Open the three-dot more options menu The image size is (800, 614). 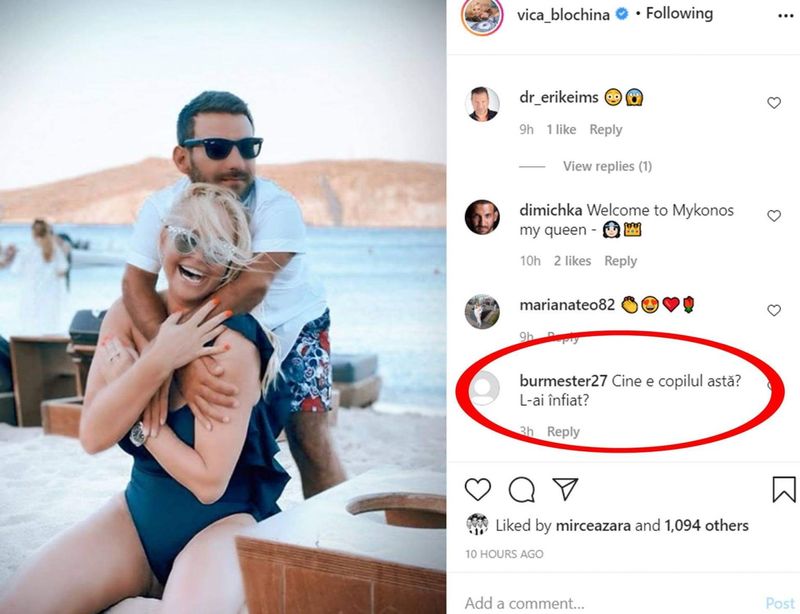click(x=783, y=16)
